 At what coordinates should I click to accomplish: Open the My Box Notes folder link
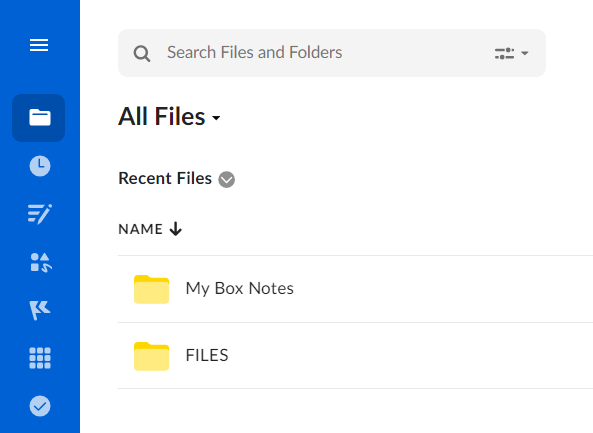(x=239, y=289)
